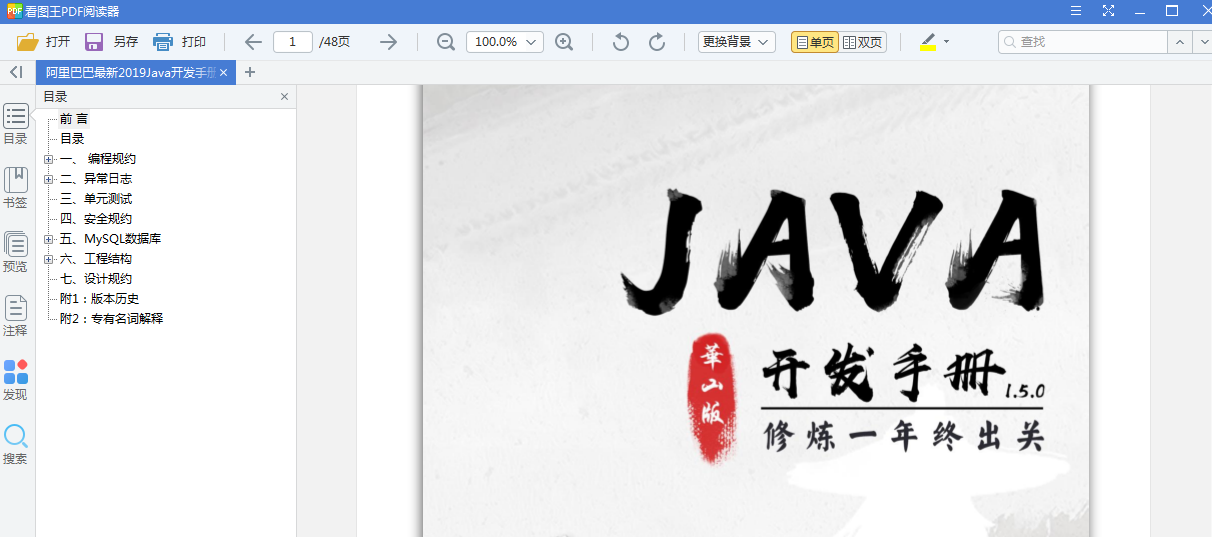The image size is (1212, 537).
Task: Open the 搜索 search sidebar panel
Action: pos(15,445)
